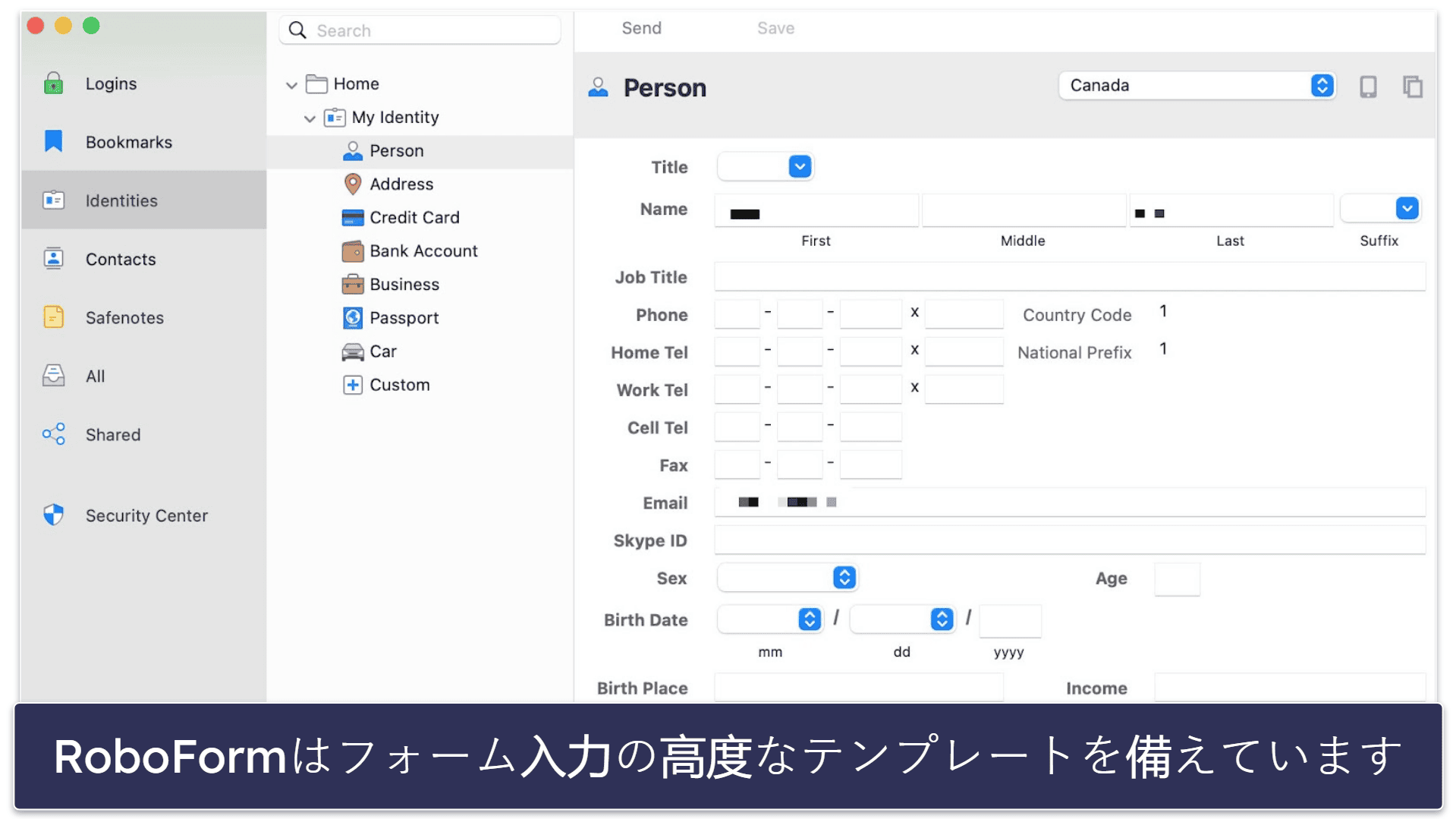Viewport: 1456px width, 819px height.
Task: Click the Custom plus icon
Action: tap(353, 385)
